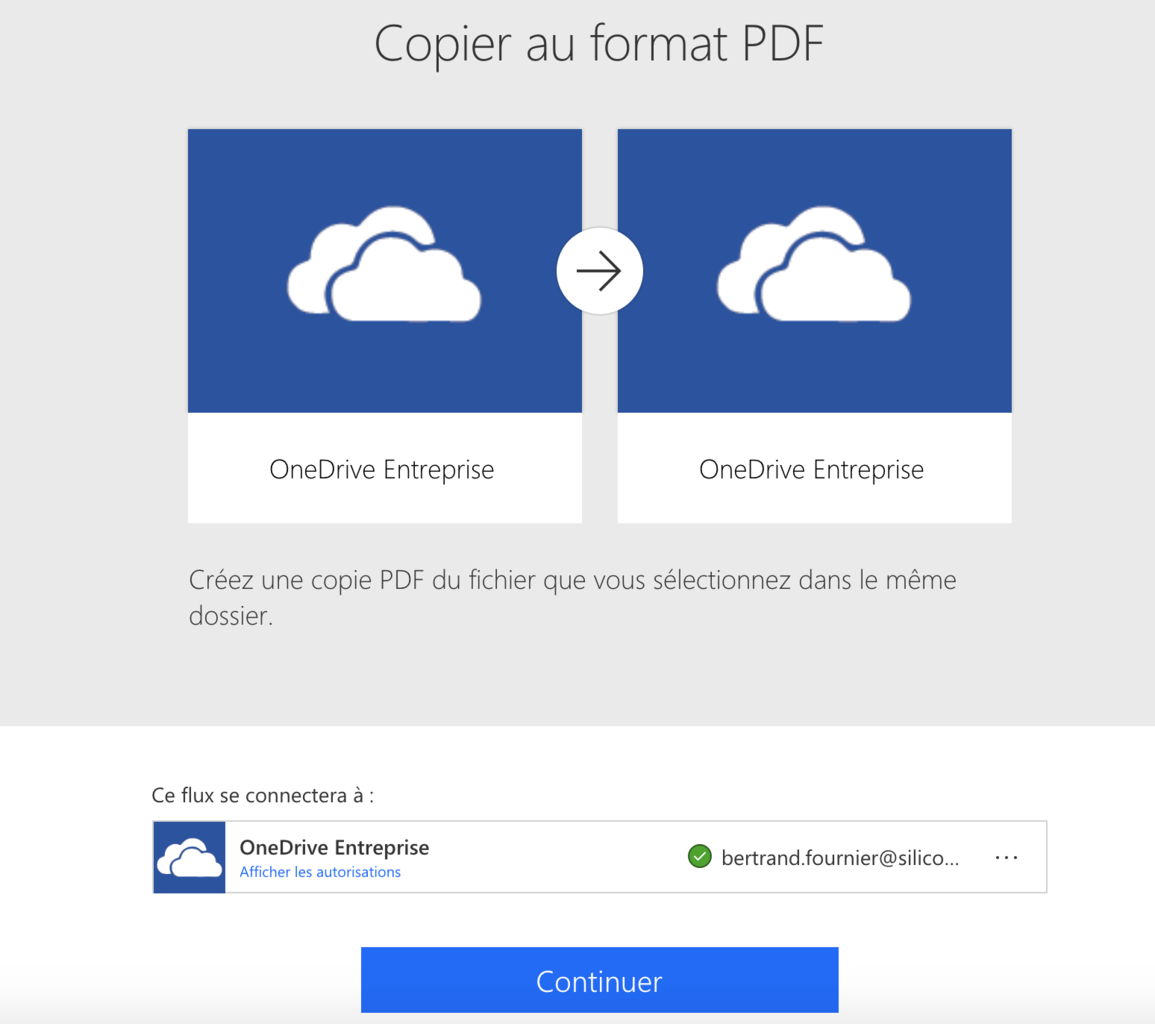Click the small OneDrive icon in the connection row
The height and width of the screenshot is (1024, 1155).
(x=189, y=857)
